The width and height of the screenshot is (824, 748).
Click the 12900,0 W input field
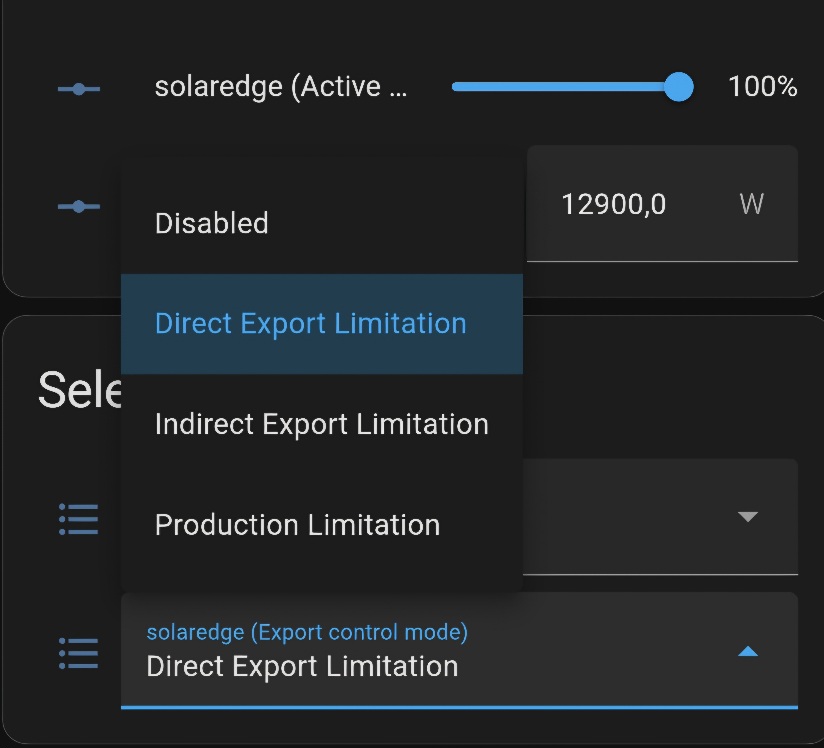tap(662, 203)
